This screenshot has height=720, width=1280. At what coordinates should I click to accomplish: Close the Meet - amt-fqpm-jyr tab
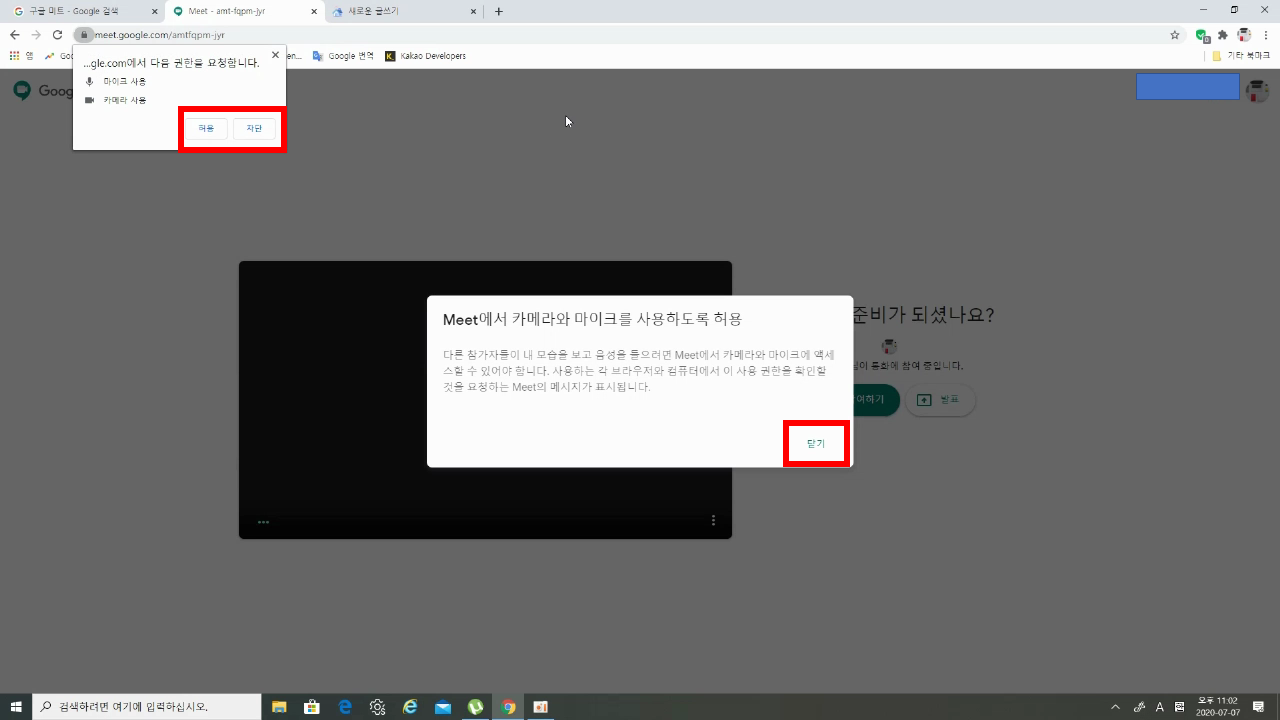point(314,11)
